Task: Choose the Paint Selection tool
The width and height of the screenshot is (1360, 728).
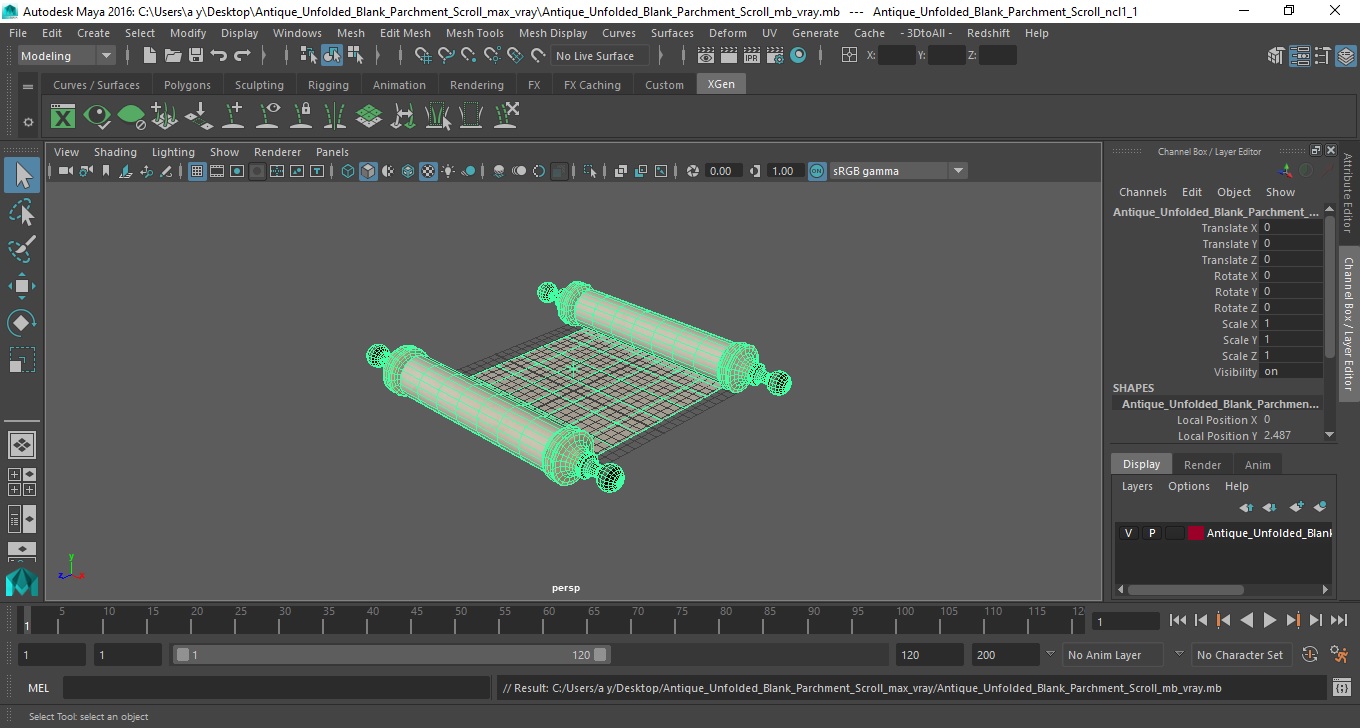Action: coord(22,249)
